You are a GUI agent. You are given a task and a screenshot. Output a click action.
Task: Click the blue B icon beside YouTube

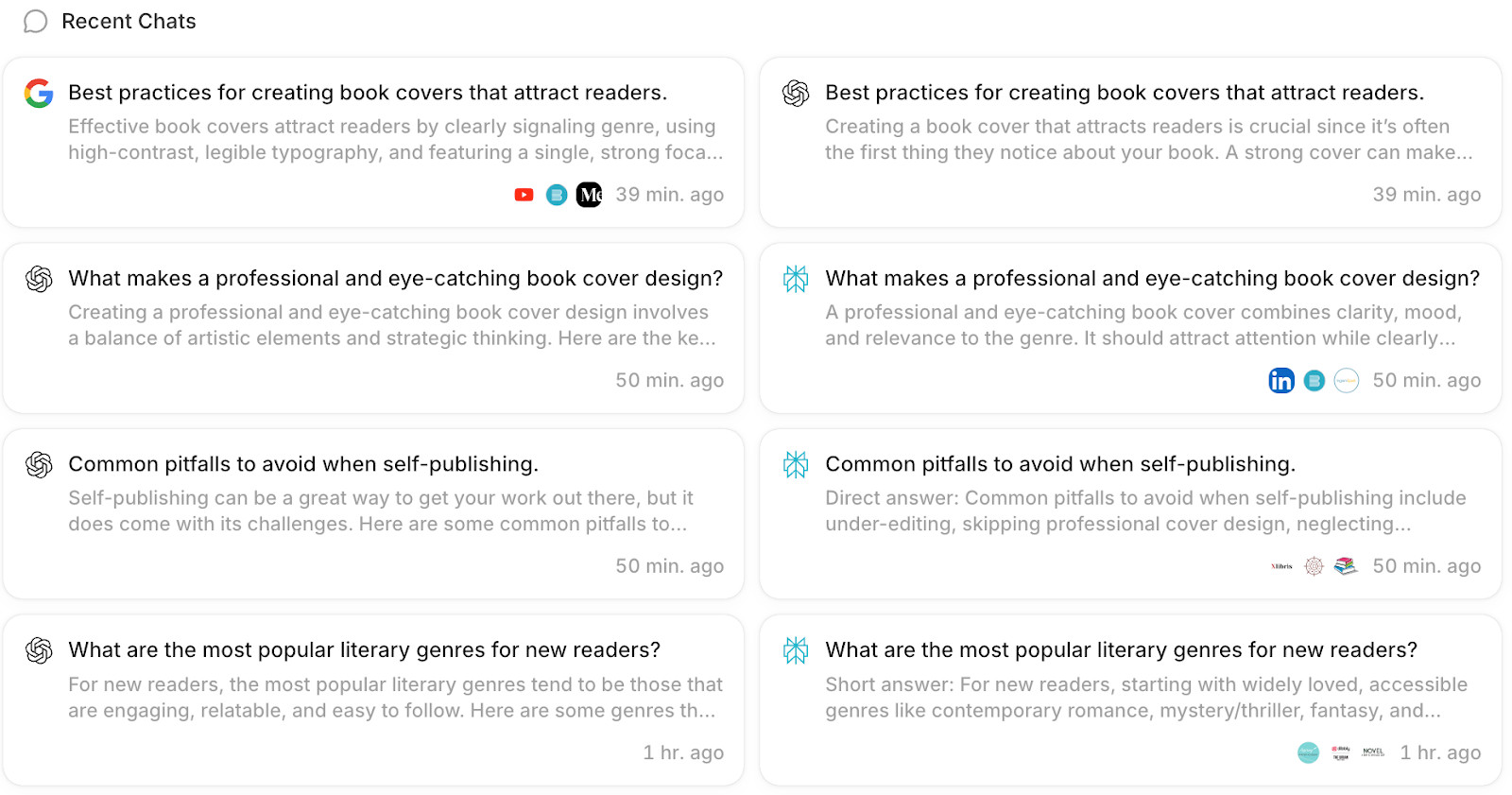pyautogui.click(x=558, y=195)
